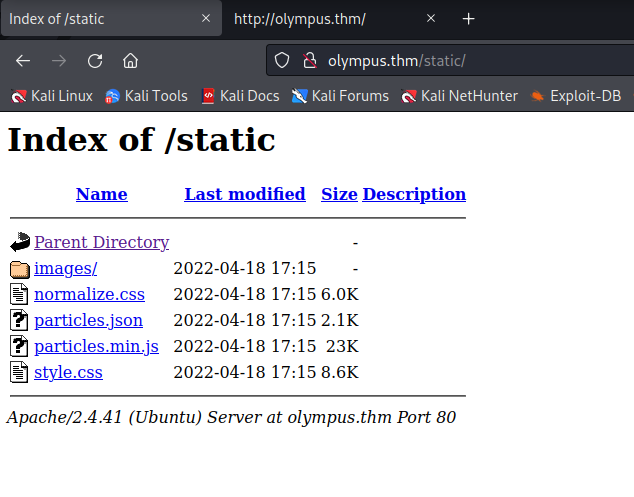Viewport: 634px width, 497px height.
Task: Click the modified date in the normalize.css row
Action: (245, 294)
